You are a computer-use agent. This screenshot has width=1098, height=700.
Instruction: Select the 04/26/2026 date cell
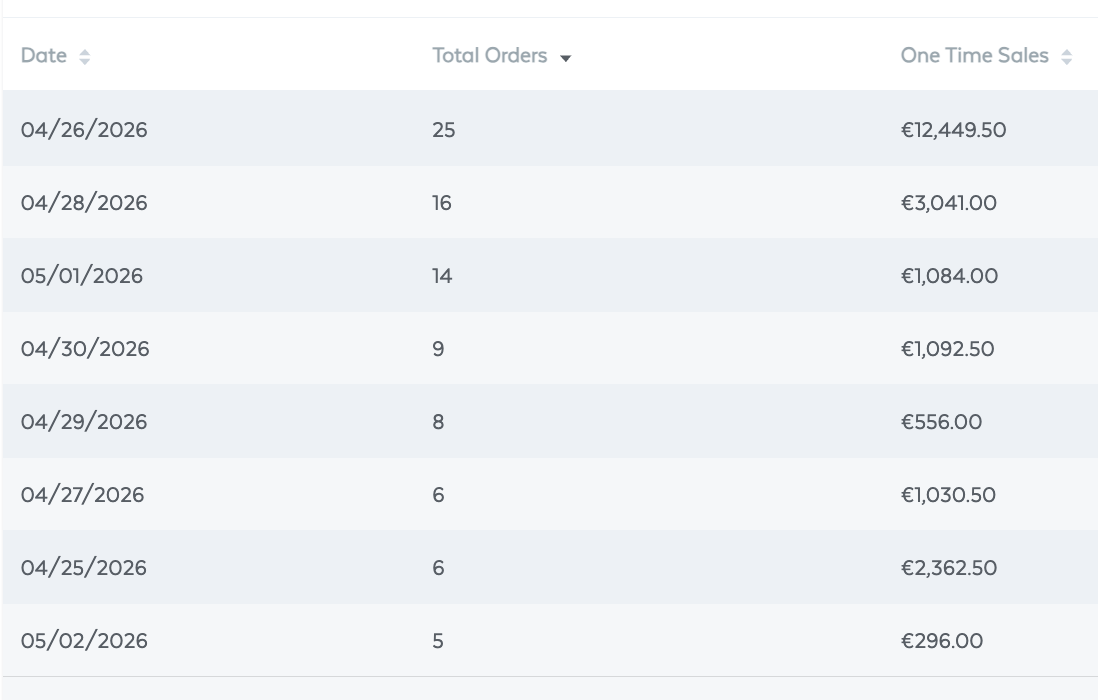(x=84, y=130)
